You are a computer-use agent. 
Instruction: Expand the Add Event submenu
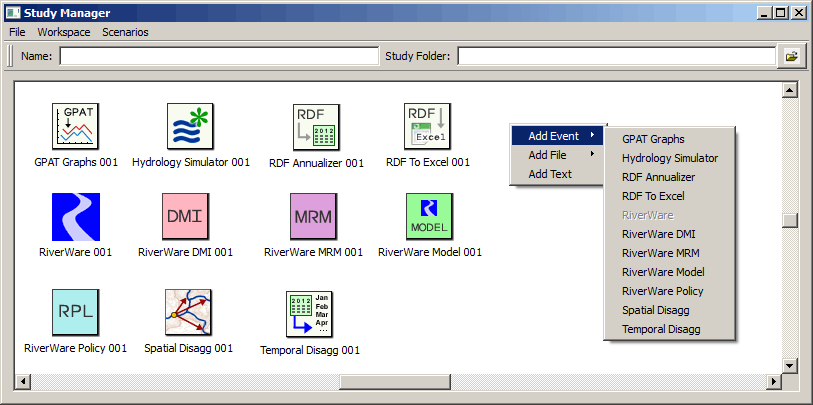(557, 136)
